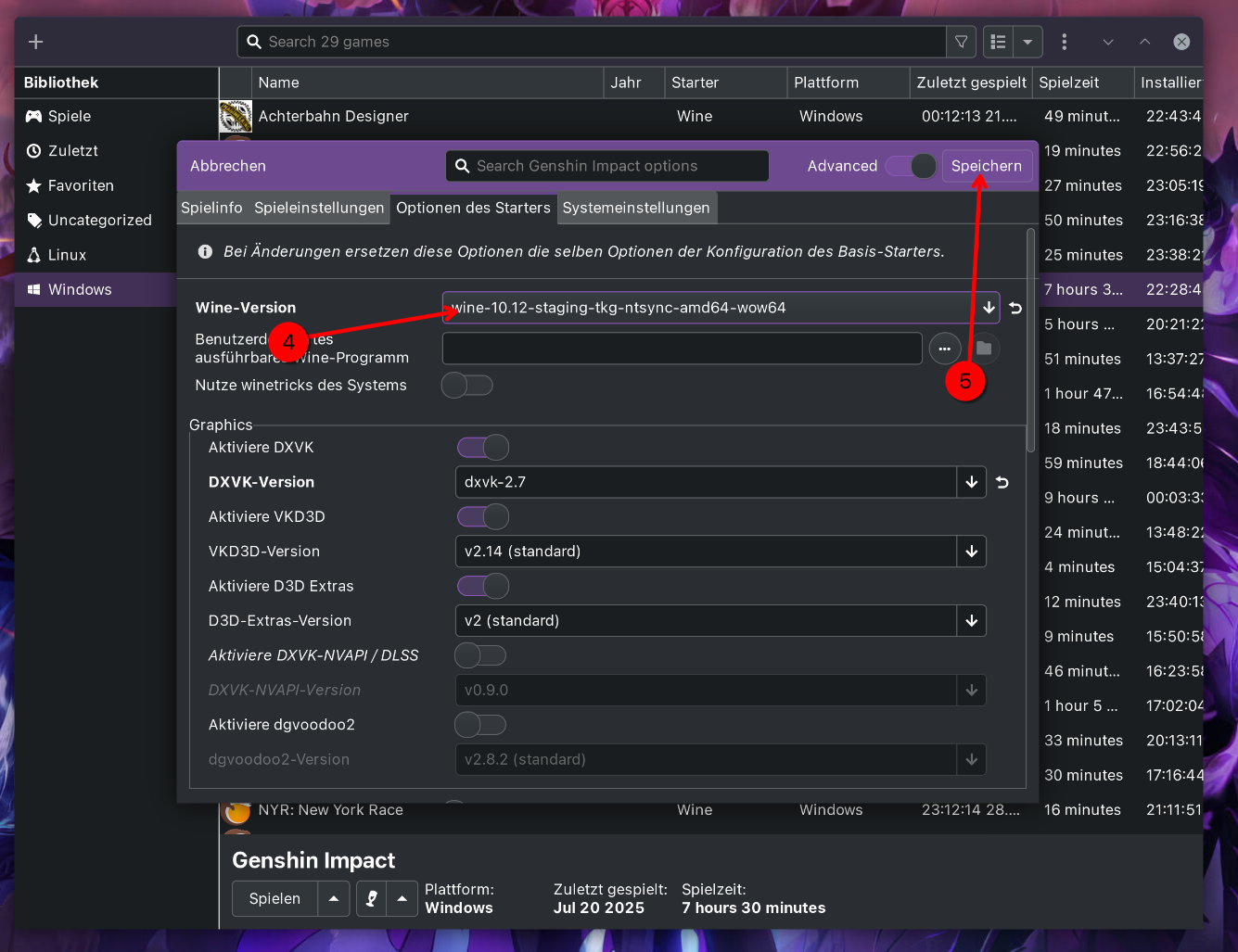Click Abbrechen to cancel dialog
Viewport: 1238px width, 952px height.
228,166
